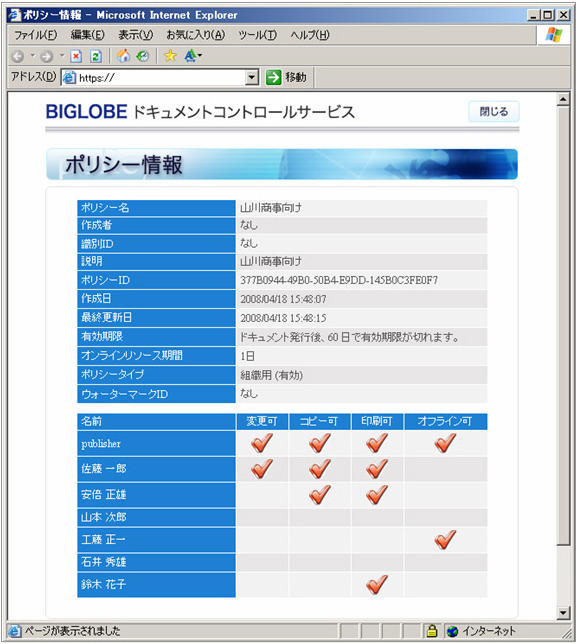Click publisher コピー可 checkmark
Viewport: 576px width, 644px height.
[x=320, y=443]
